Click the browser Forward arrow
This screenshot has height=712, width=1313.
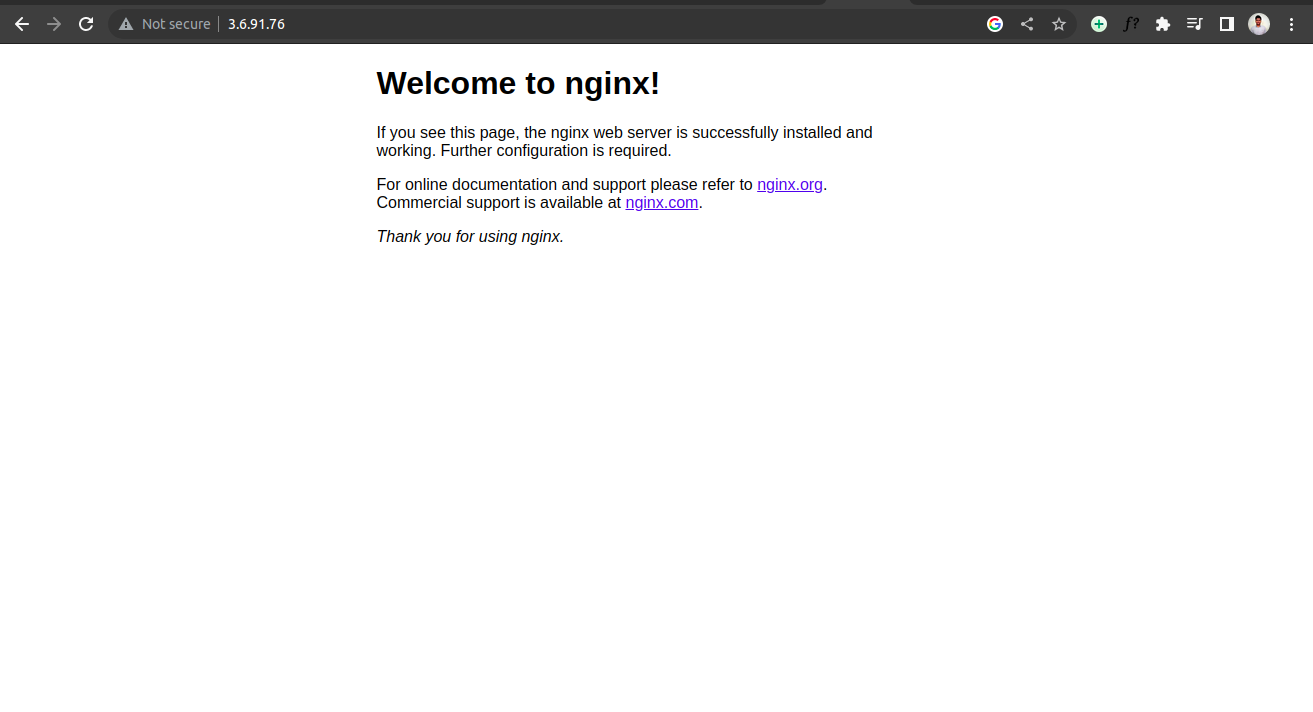tap(54, 24)
